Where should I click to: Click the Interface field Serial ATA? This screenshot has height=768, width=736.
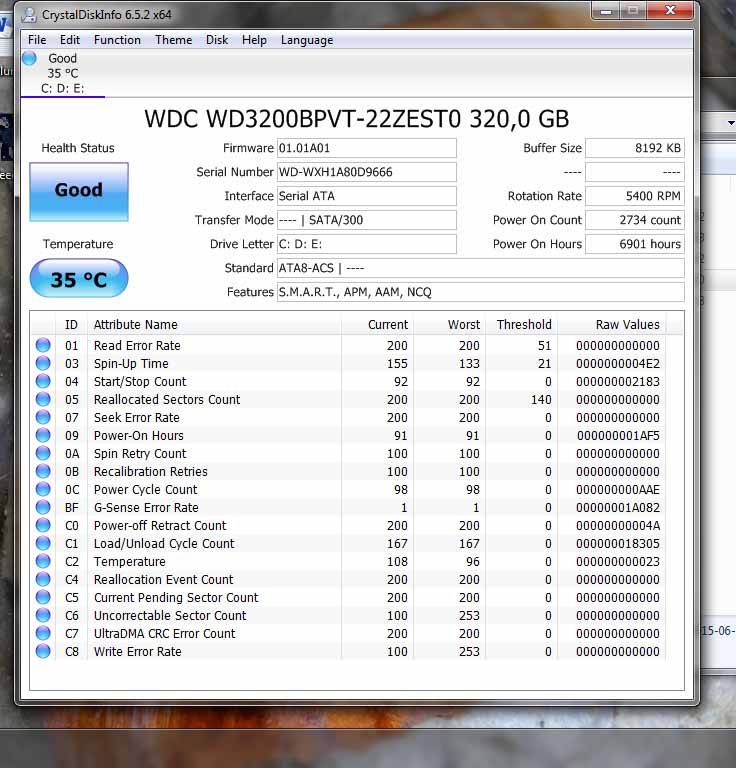point(367,196)
